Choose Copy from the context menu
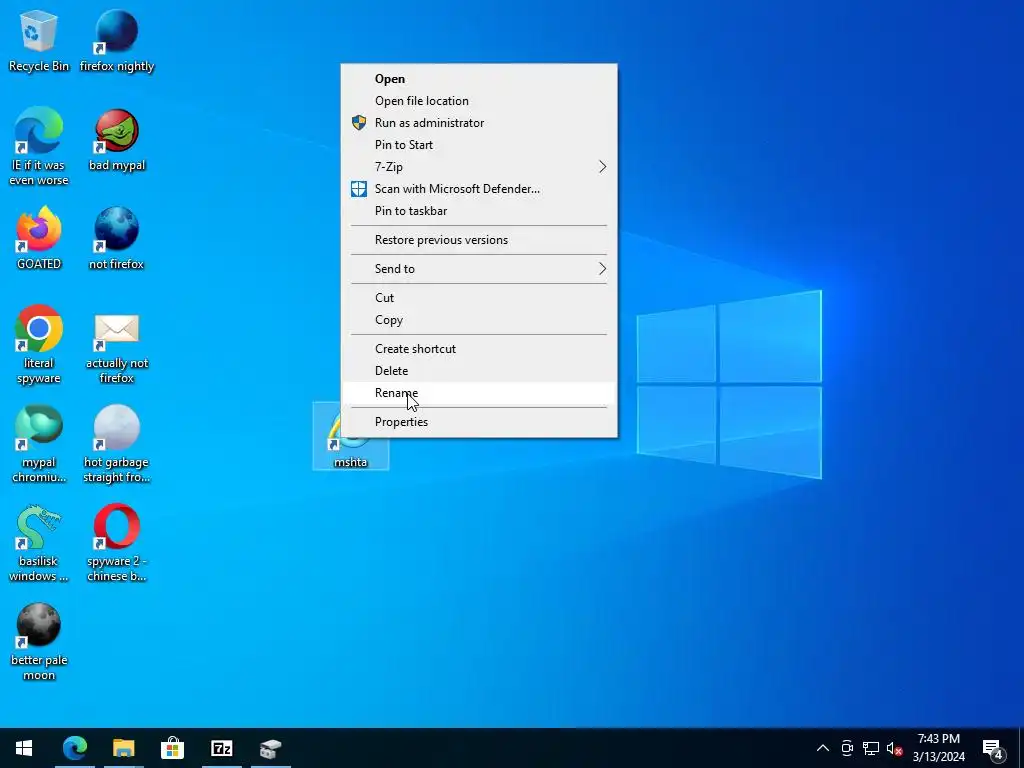 coord(479,320)
